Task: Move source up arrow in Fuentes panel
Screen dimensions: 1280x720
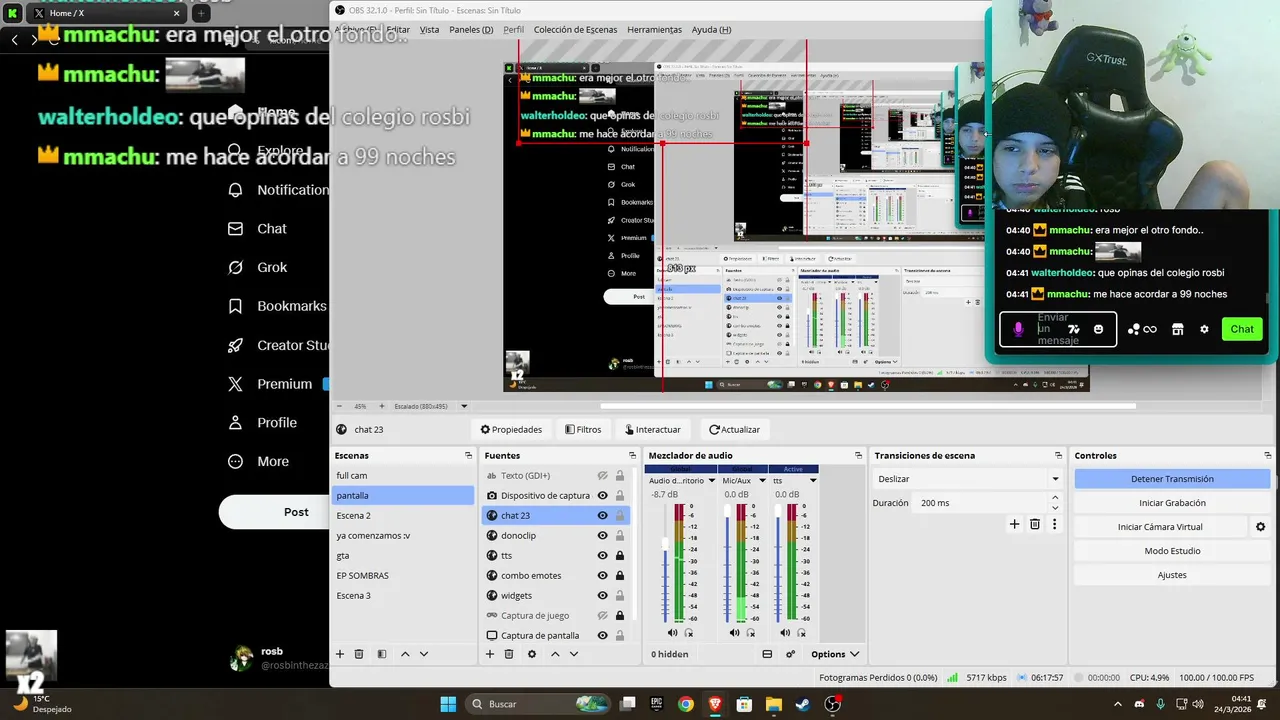Action: pyautogui.click(x=555, y=654)
